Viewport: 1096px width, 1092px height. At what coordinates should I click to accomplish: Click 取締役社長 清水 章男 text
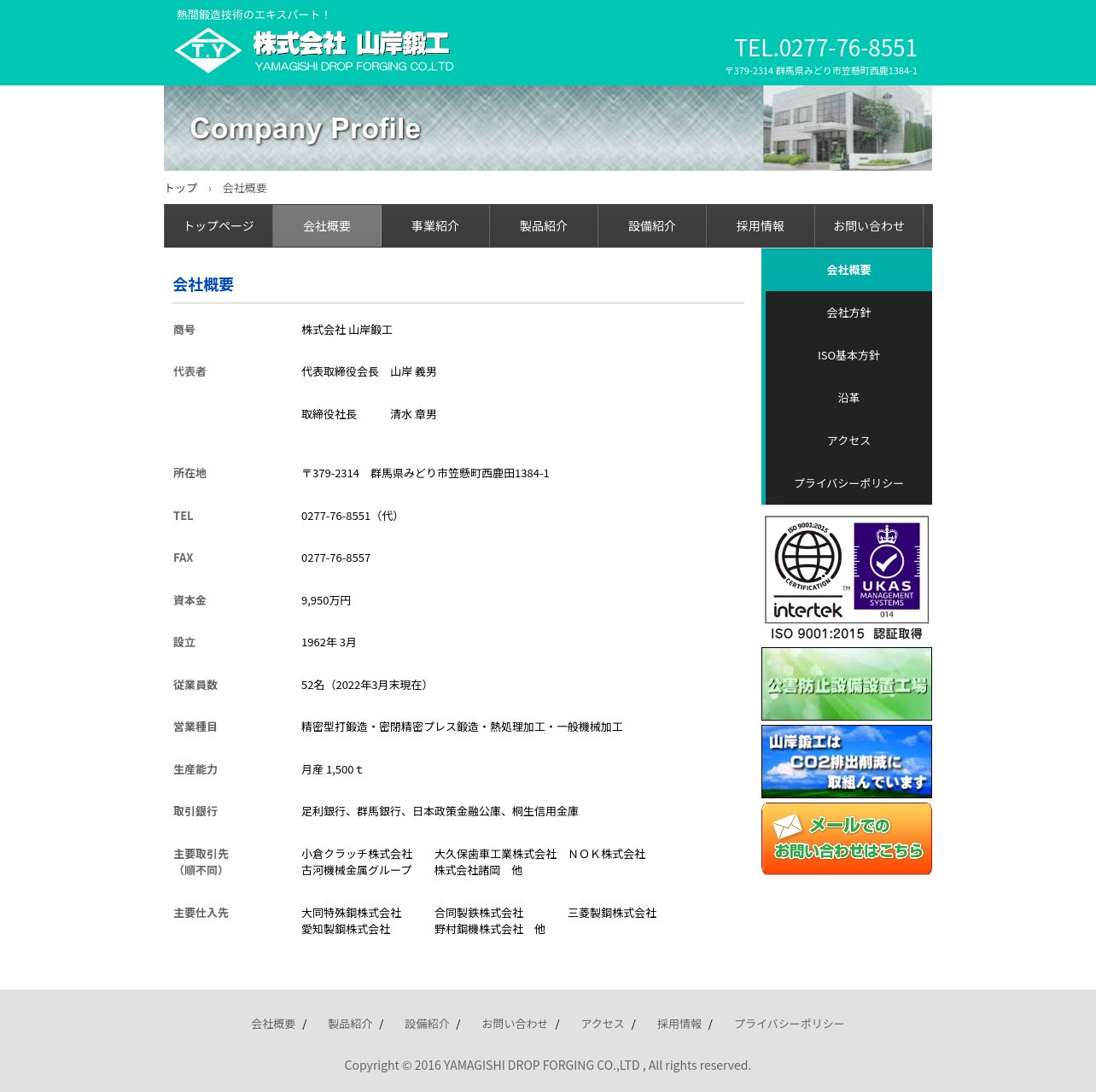click(369, 414)
